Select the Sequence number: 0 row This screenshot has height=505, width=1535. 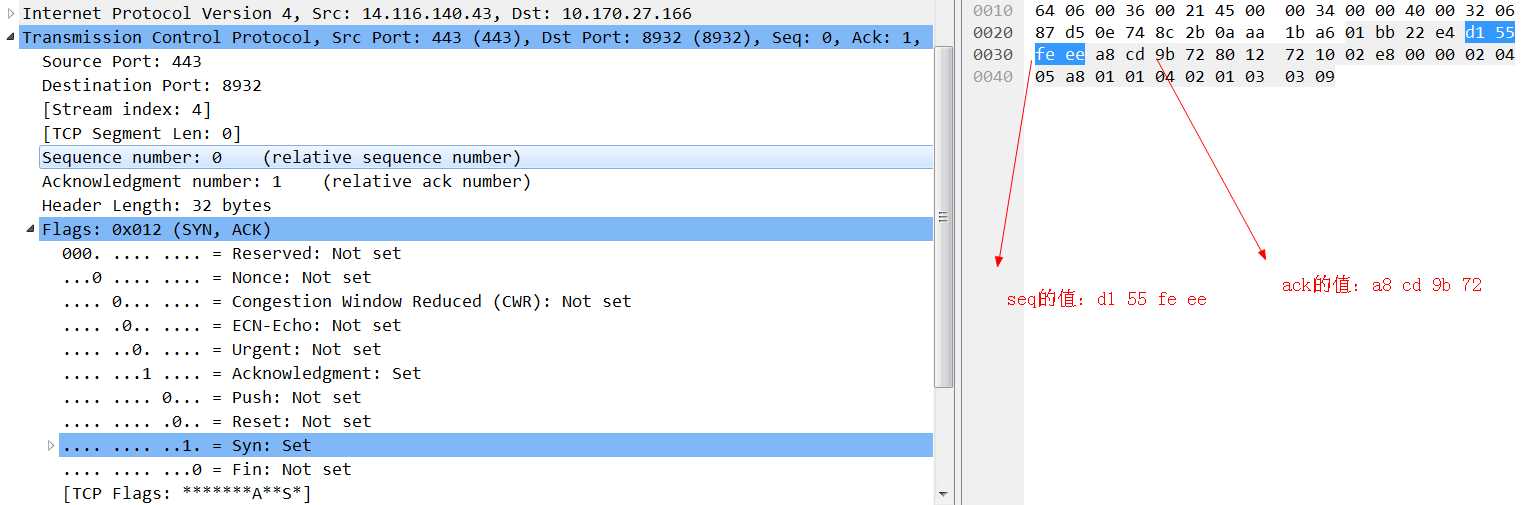click(x=486, y=157)
